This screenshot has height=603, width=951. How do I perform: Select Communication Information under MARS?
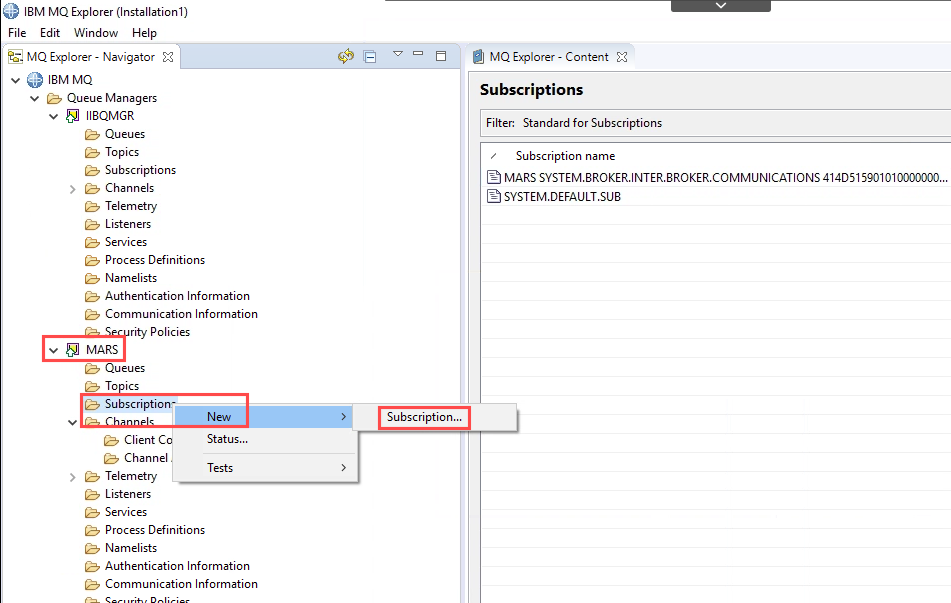181,584
